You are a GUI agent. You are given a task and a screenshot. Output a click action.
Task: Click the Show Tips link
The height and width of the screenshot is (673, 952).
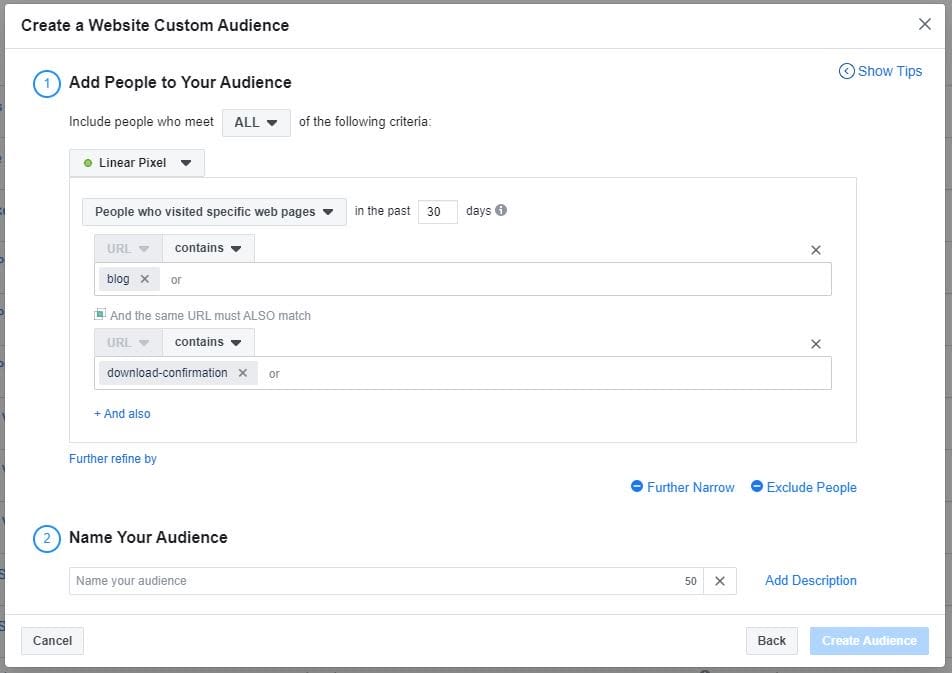(880, 71)
